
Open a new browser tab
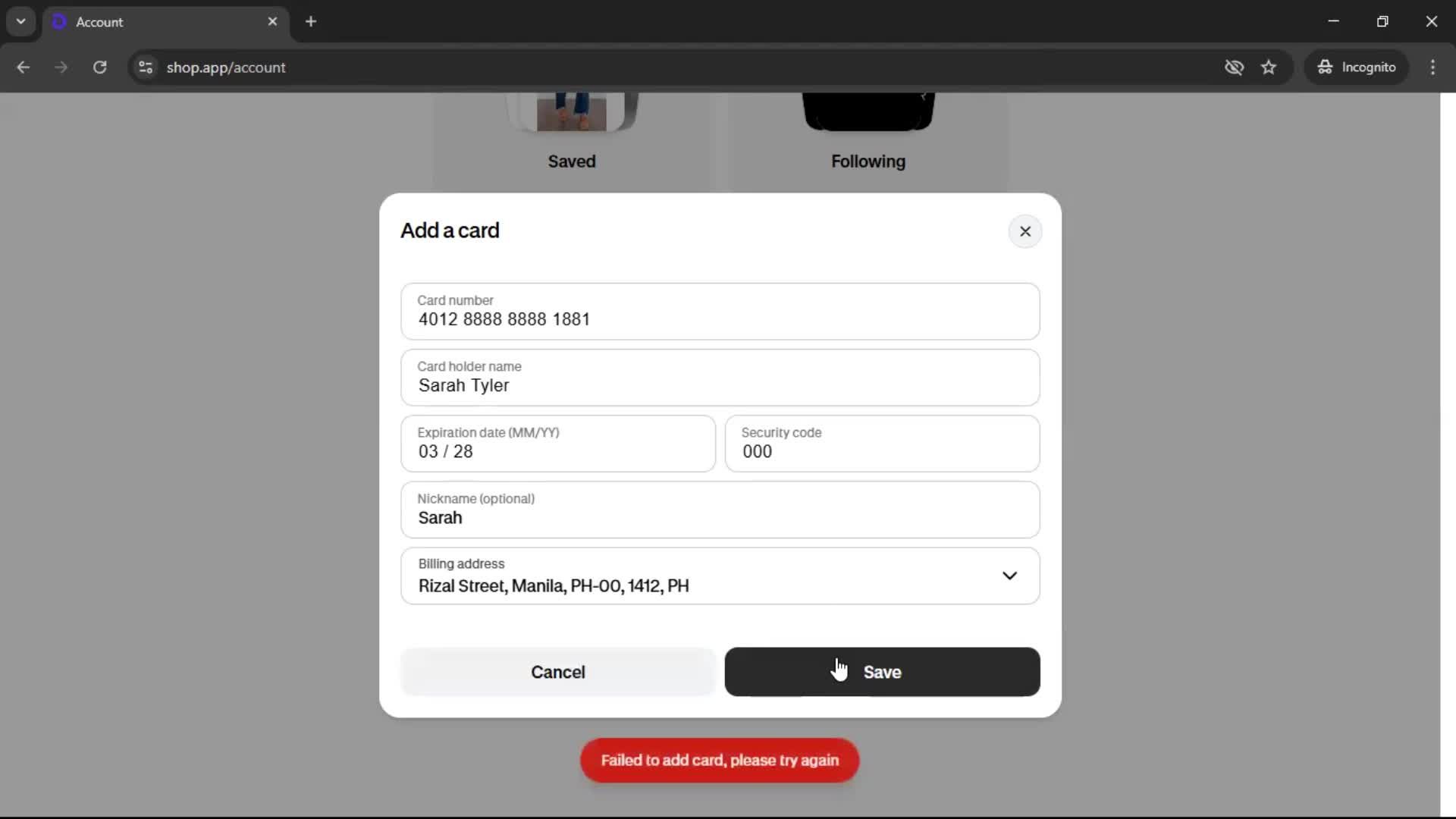point(311,22)
